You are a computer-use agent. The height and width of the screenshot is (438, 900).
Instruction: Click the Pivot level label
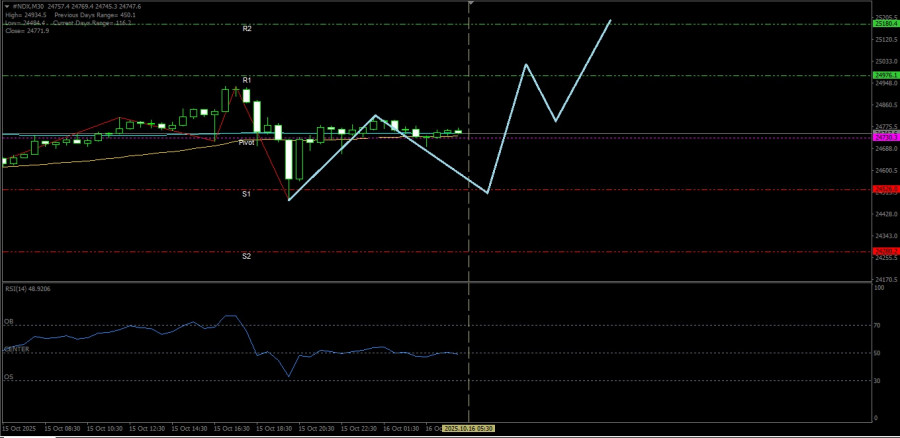click(246, 142)
